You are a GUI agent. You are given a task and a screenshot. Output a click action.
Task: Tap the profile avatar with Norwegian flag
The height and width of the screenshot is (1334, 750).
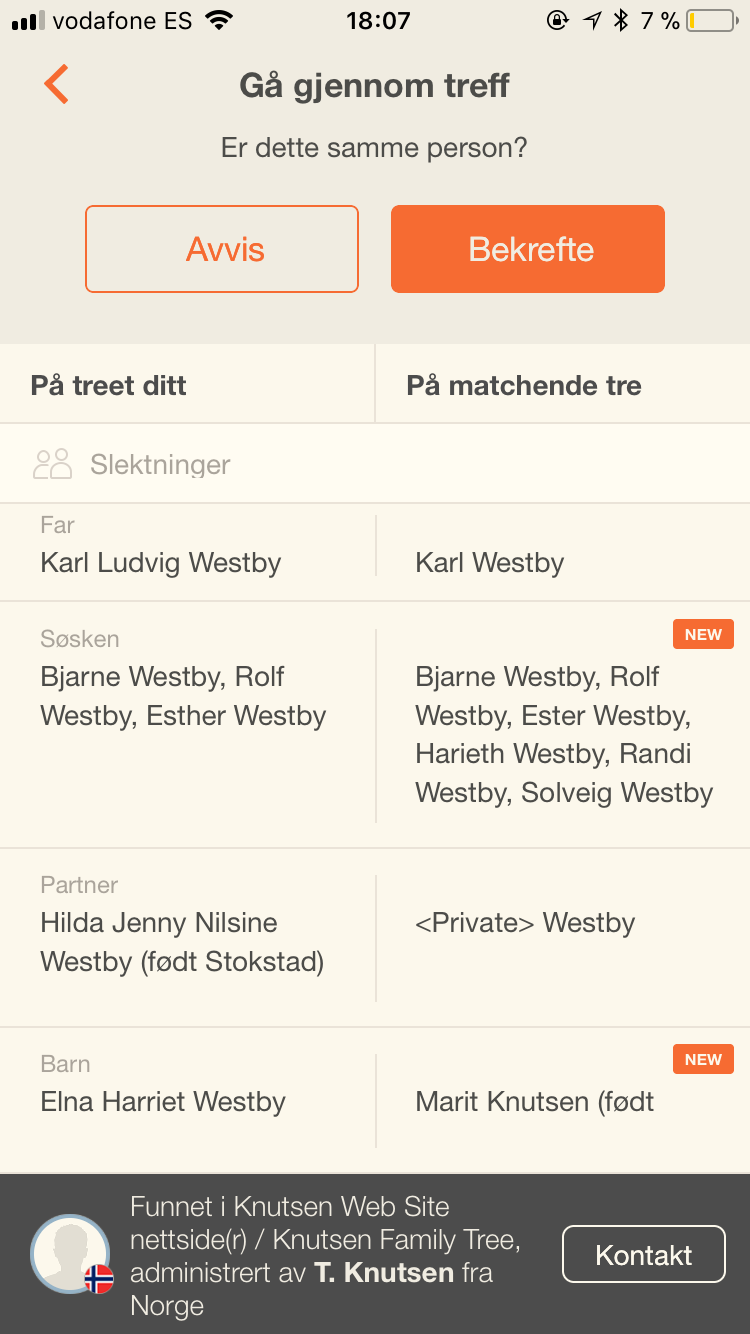[70, 1254]
